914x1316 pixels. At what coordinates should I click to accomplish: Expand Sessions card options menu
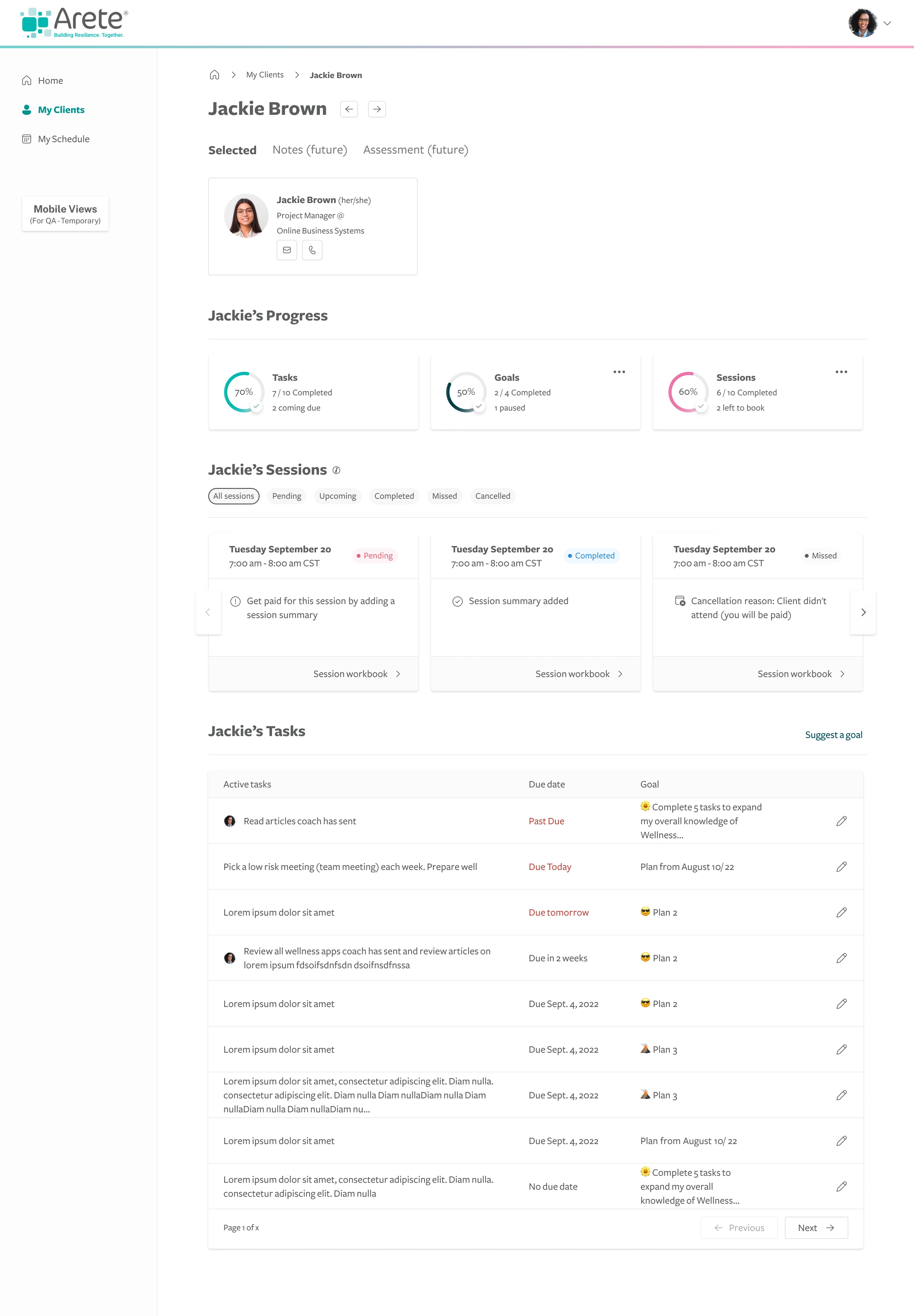[x=841, y=372]
